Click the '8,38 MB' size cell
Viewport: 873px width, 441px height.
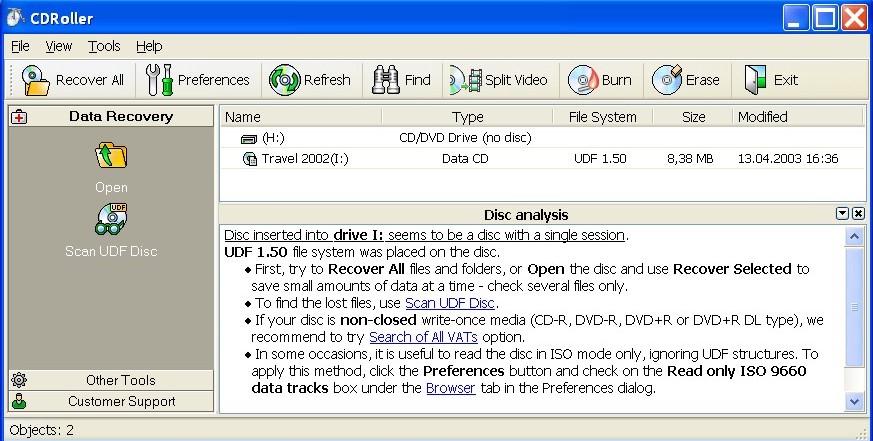690,159
